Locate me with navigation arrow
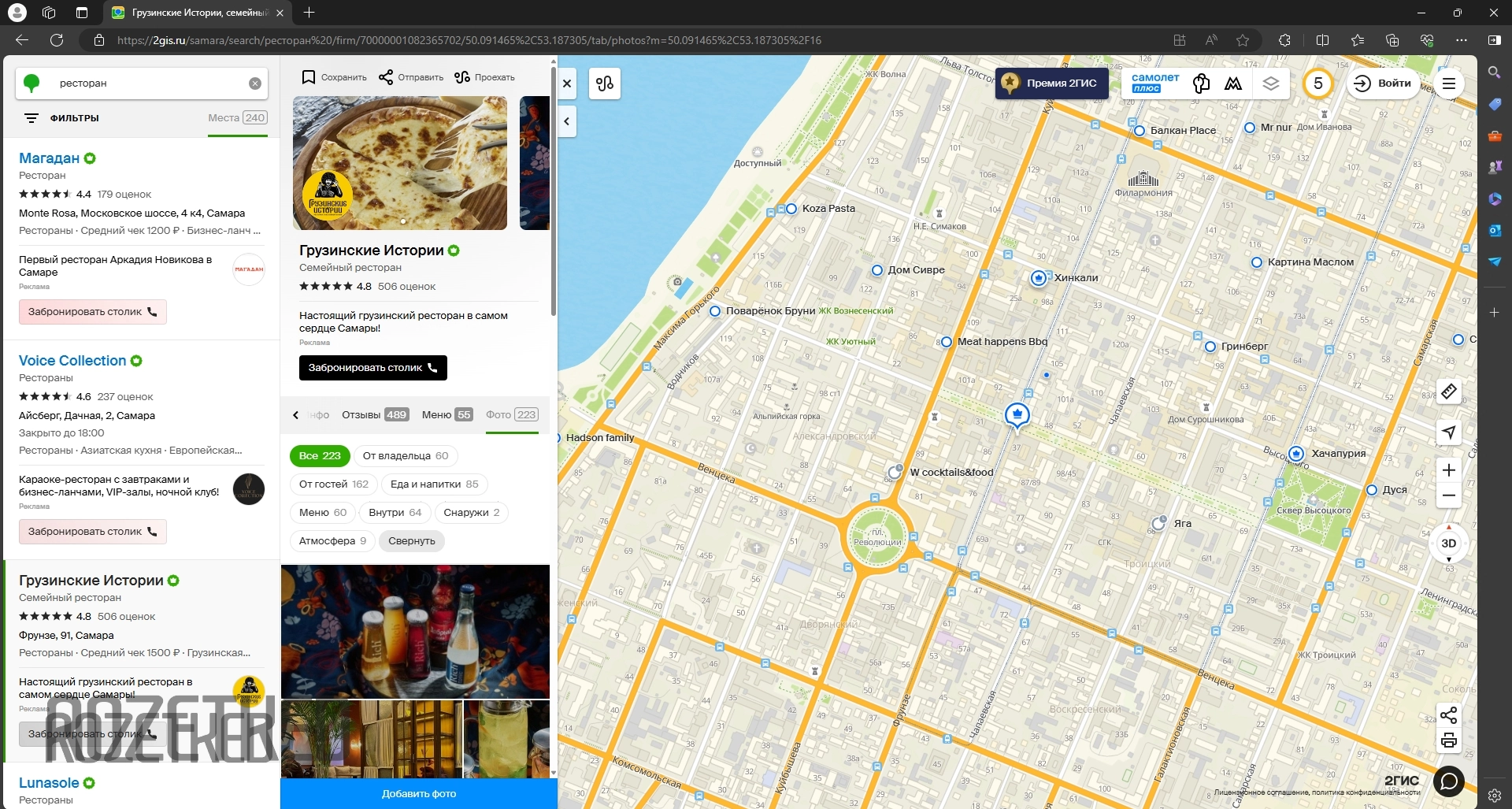Screen dimensions: 1512x809 tap(1448, 432)
